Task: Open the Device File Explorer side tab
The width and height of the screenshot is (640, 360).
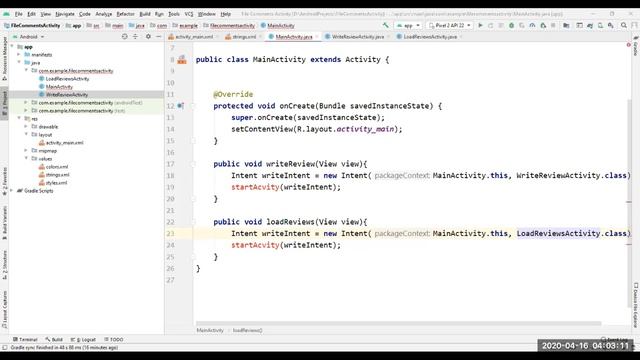Action: point(636,305)
